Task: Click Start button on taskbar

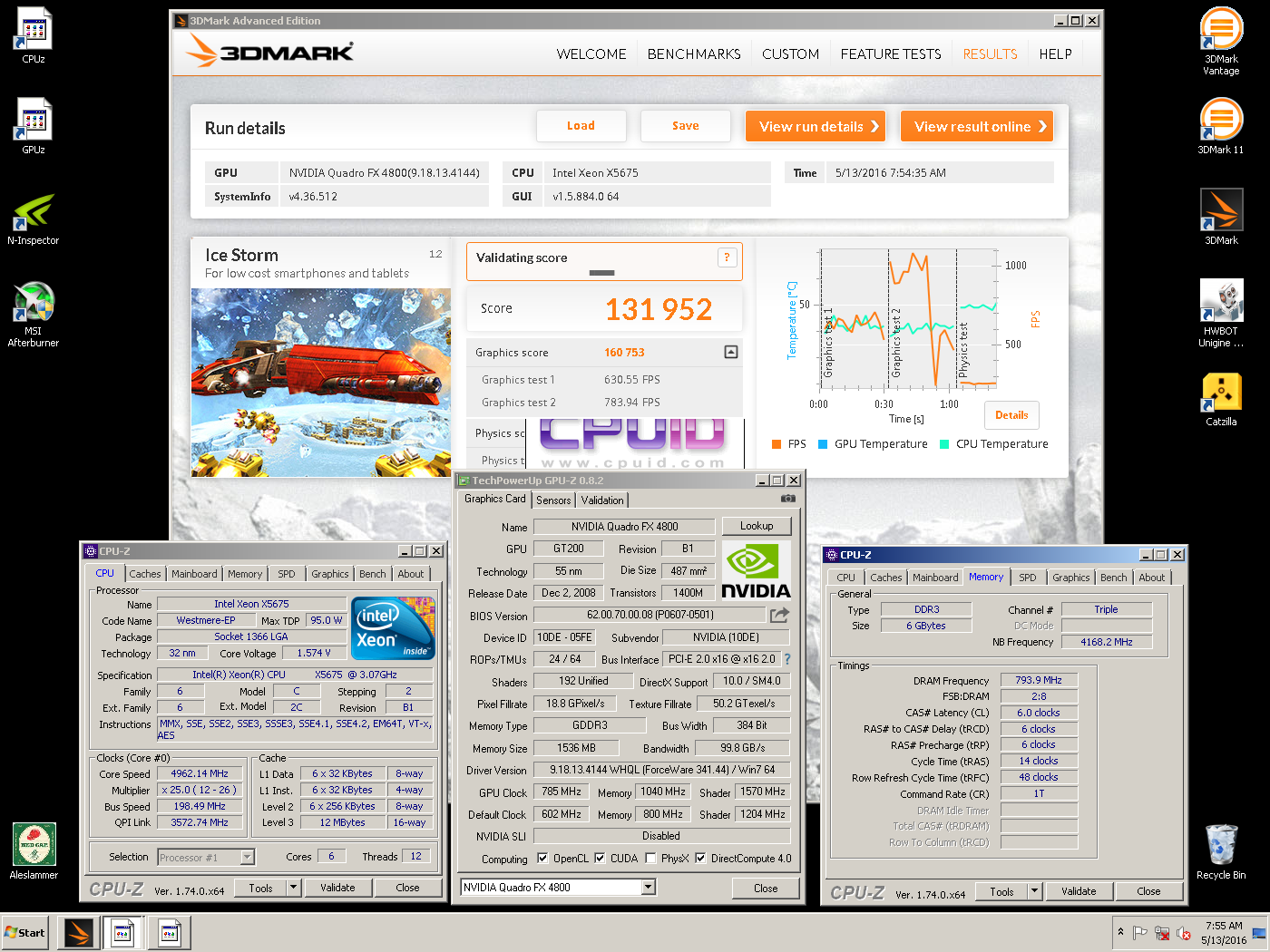Action: (x=25, y=932)
